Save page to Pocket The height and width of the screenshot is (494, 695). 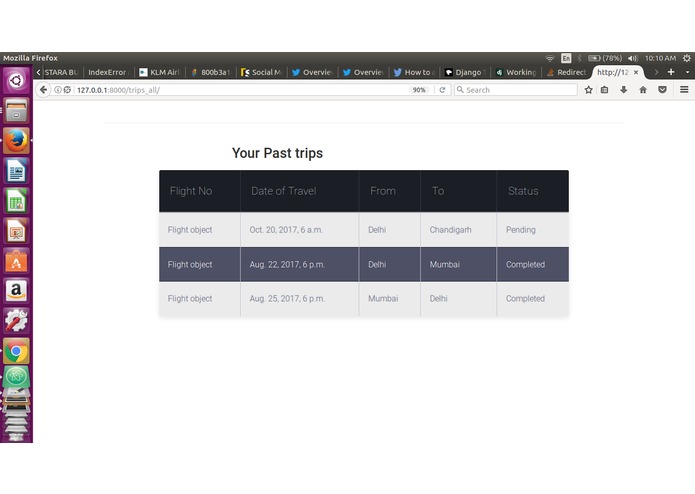click(662, 90)
